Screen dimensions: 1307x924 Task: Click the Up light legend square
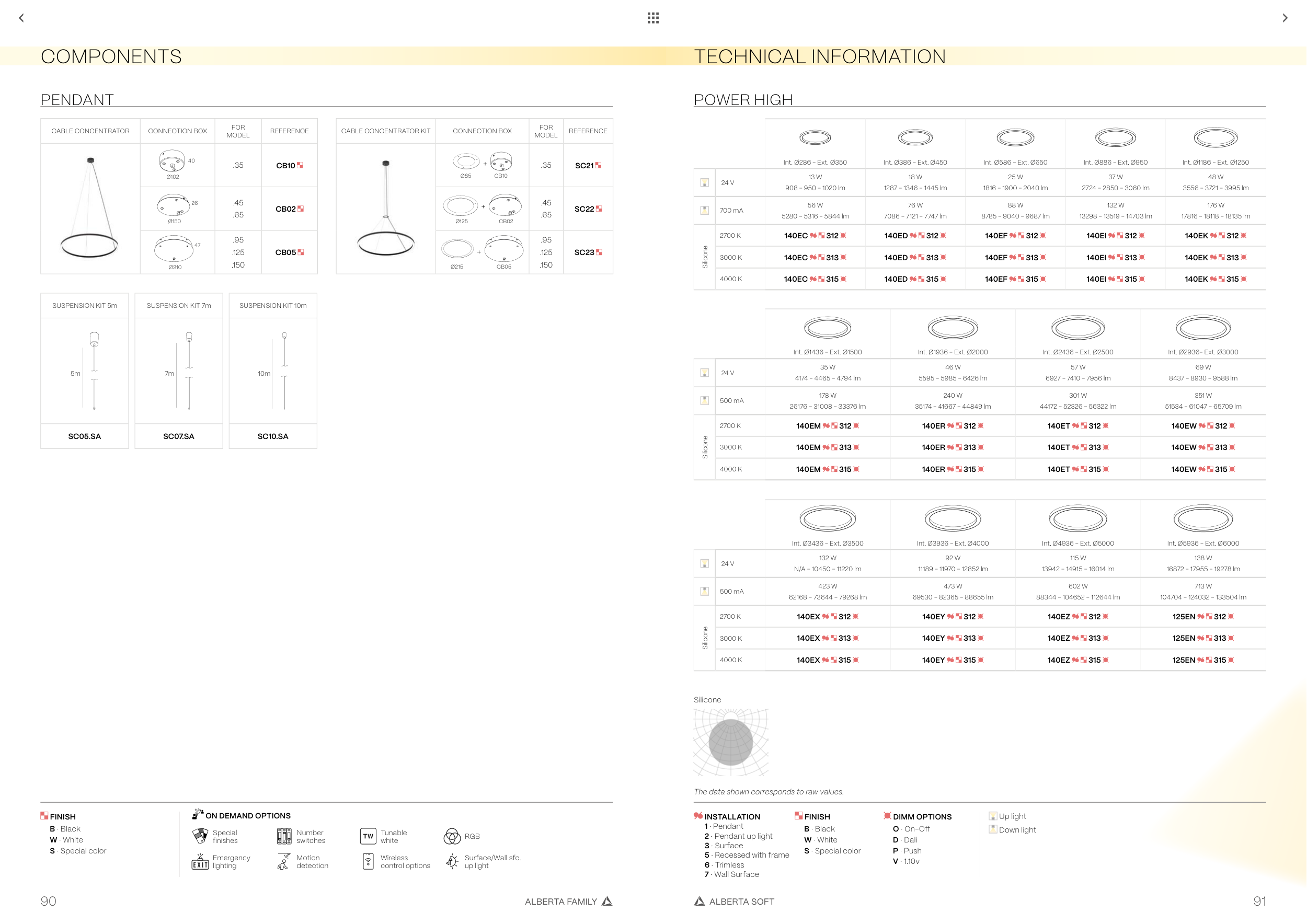[993, 816]
